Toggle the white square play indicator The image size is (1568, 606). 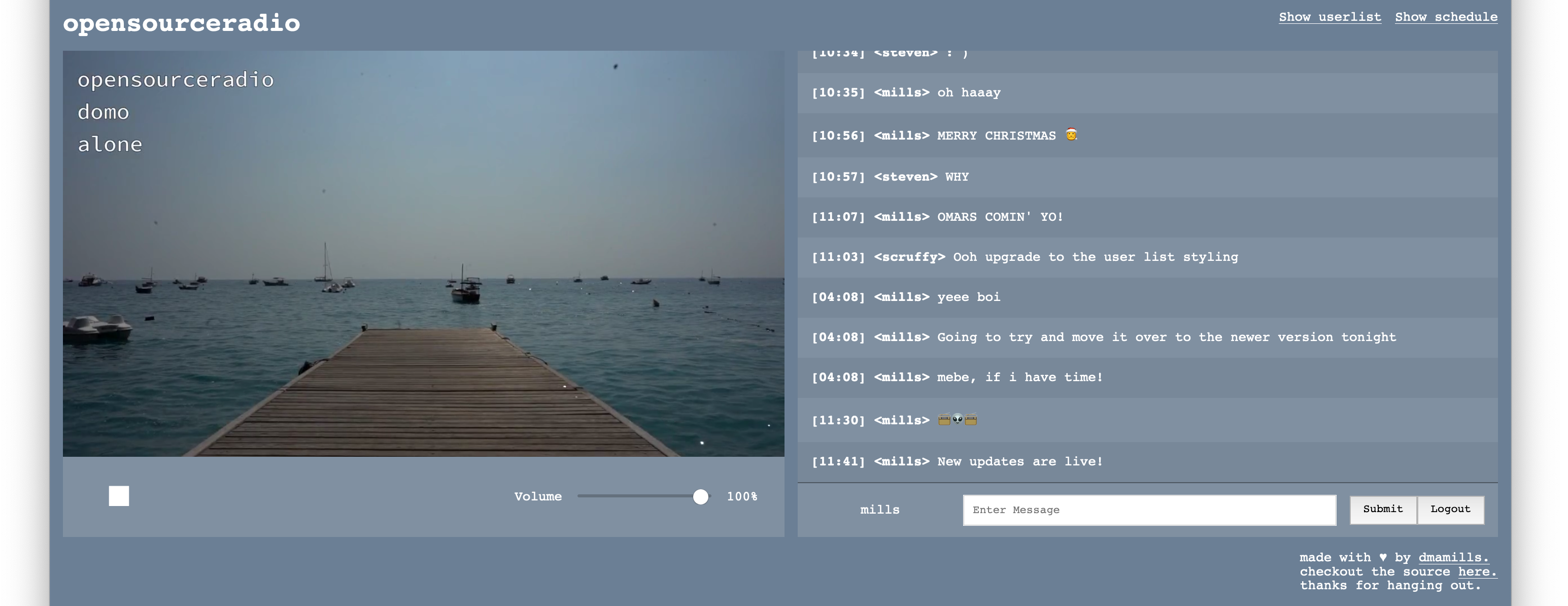click(117, 496)
